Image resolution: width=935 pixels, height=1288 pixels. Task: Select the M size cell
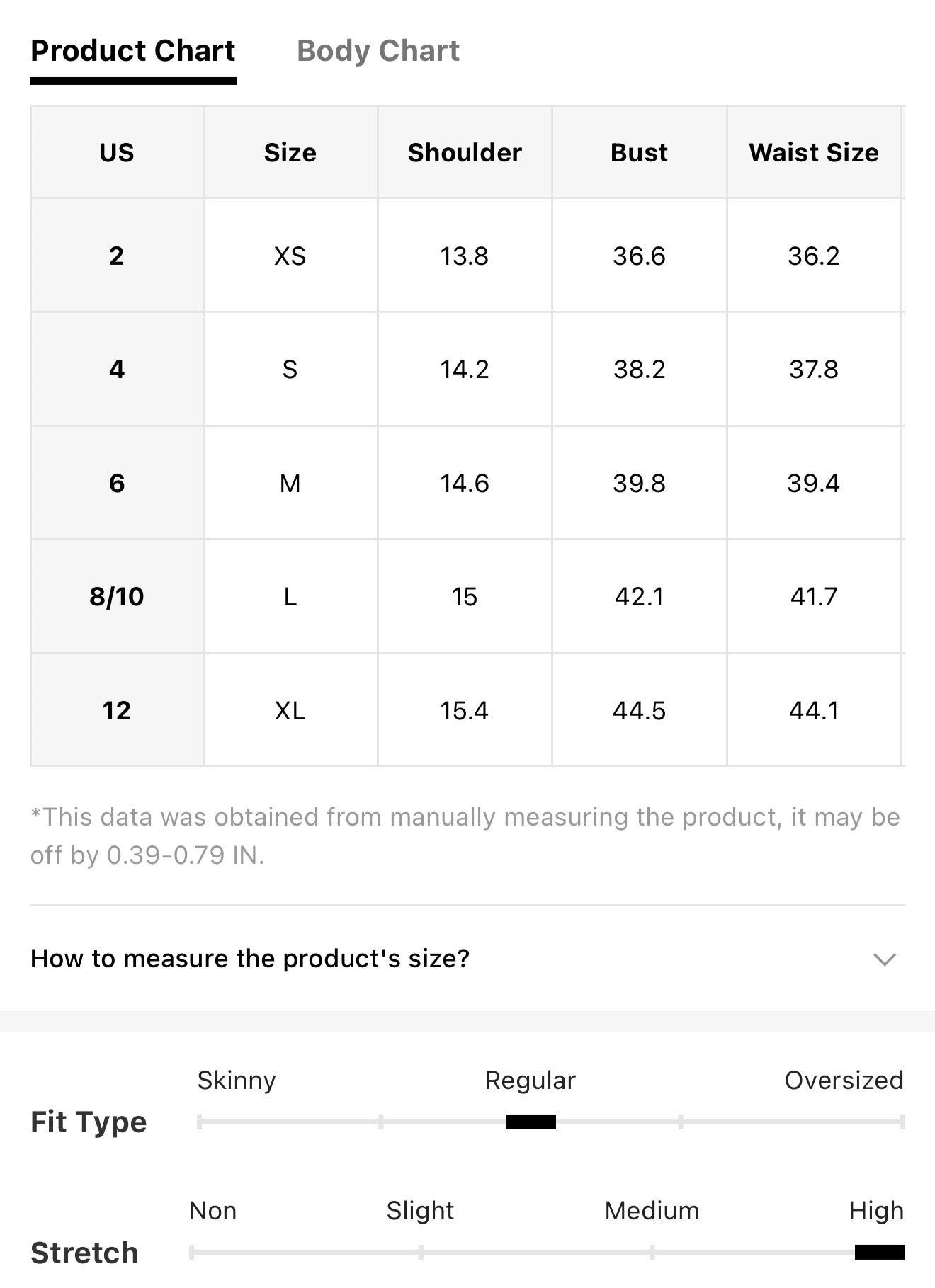click(290, 483)
